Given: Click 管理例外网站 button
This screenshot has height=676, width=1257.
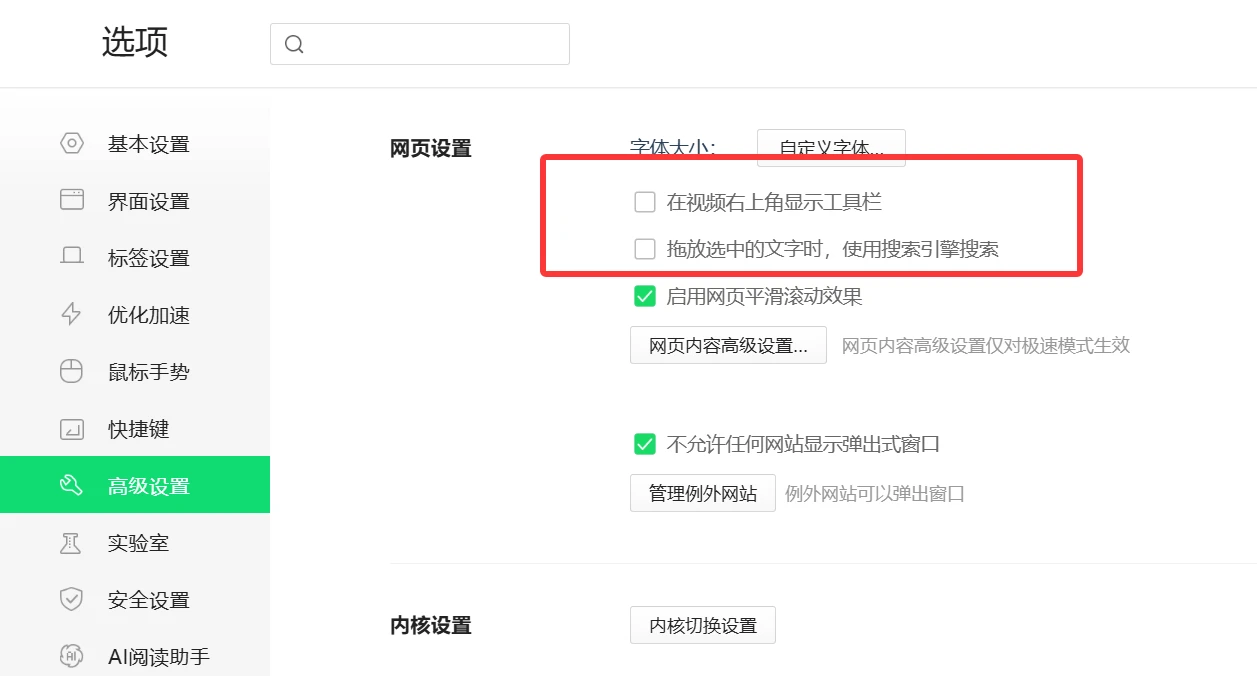Looking at the screenshot, I should coord(702,494).
